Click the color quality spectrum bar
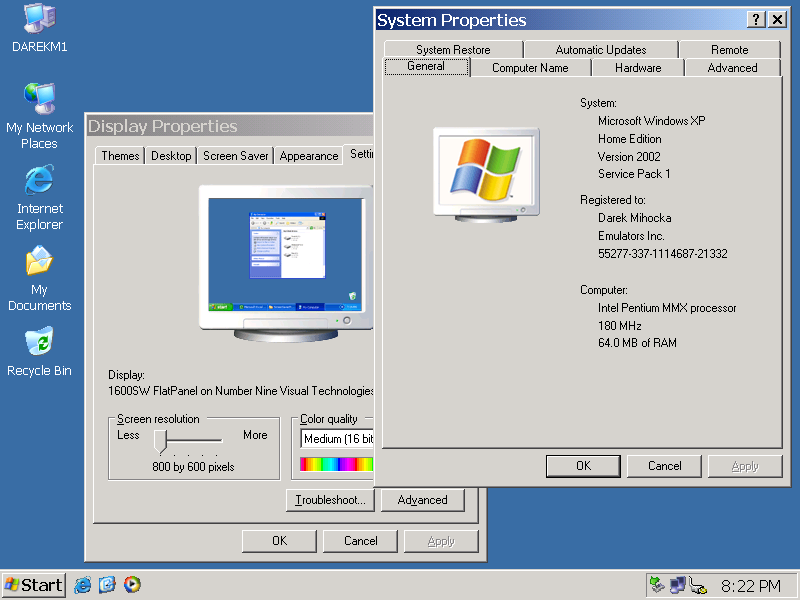This screenshot has height=600, width=800. [337, 464]
